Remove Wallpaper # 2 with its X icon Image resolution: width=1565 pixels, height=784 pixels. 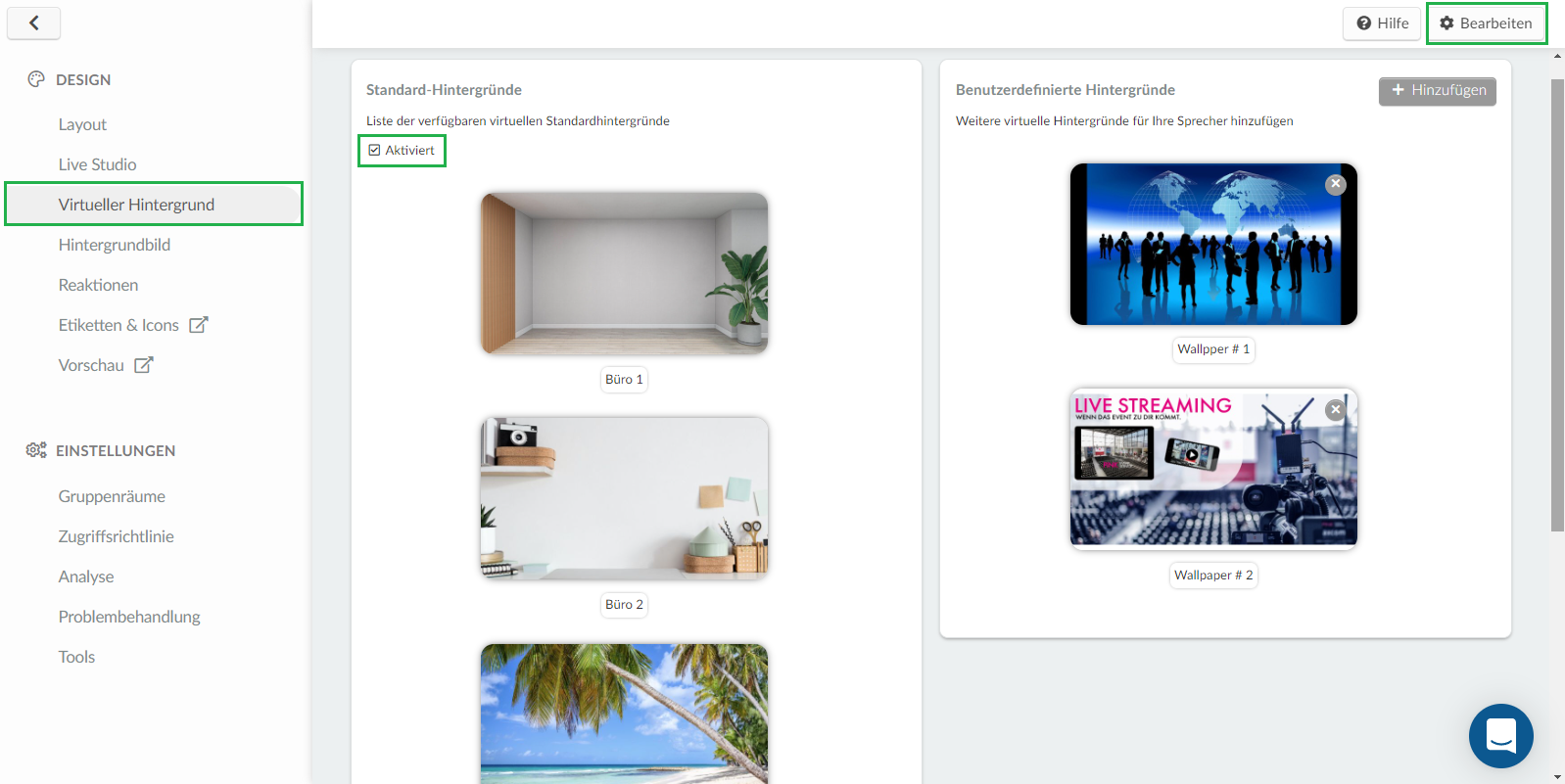tap(1335, 409)
